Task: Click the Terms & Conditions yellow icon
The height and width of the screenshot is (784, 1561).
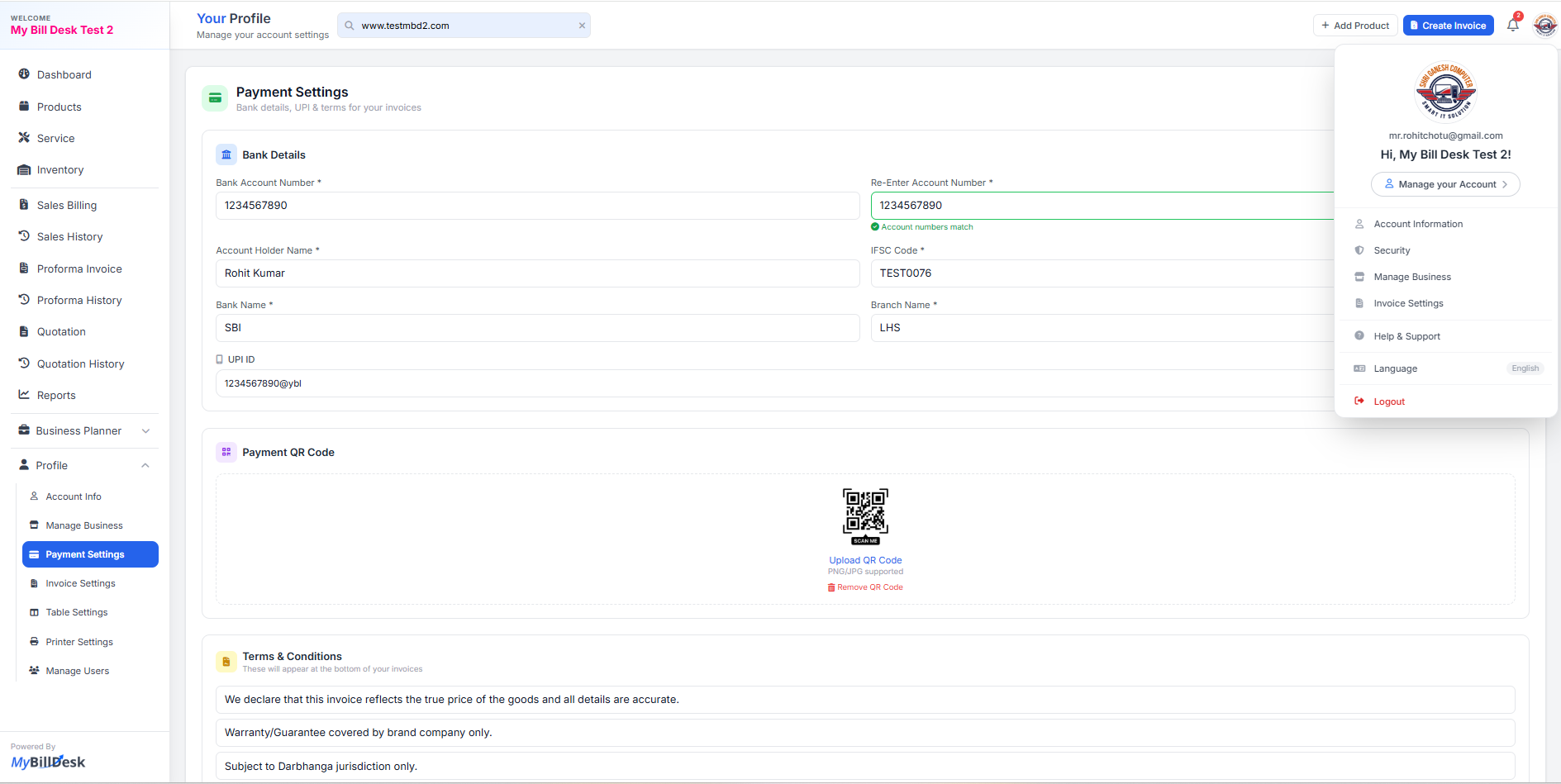Action: click(226, 662)
